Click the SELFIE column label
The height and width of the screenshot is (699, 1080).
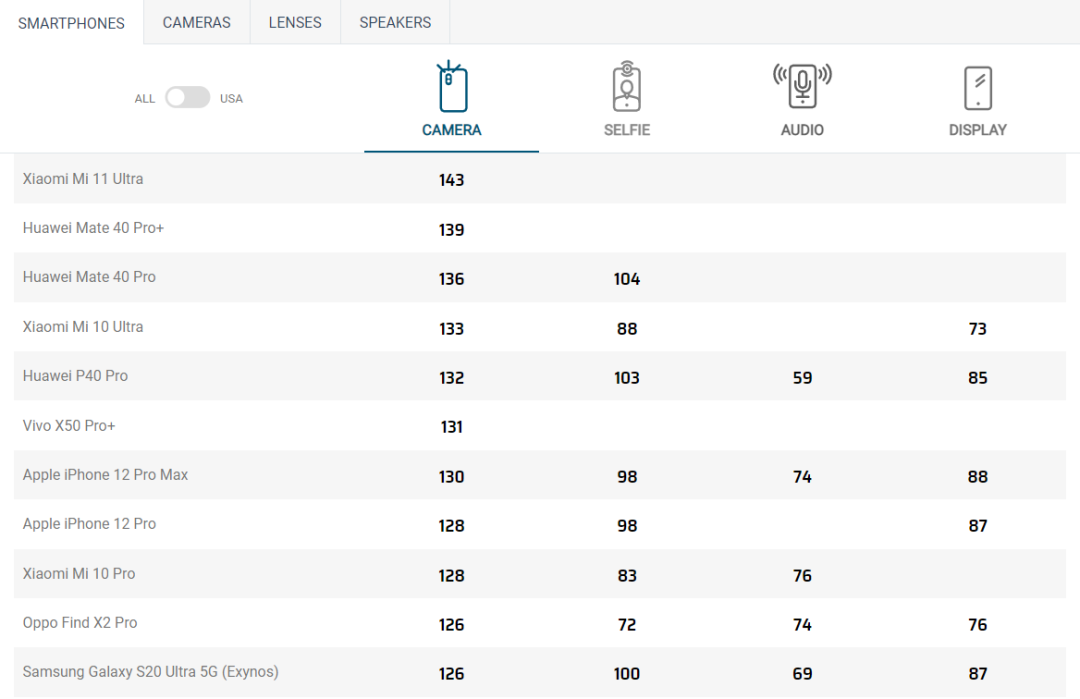click(x=627, y=130)
